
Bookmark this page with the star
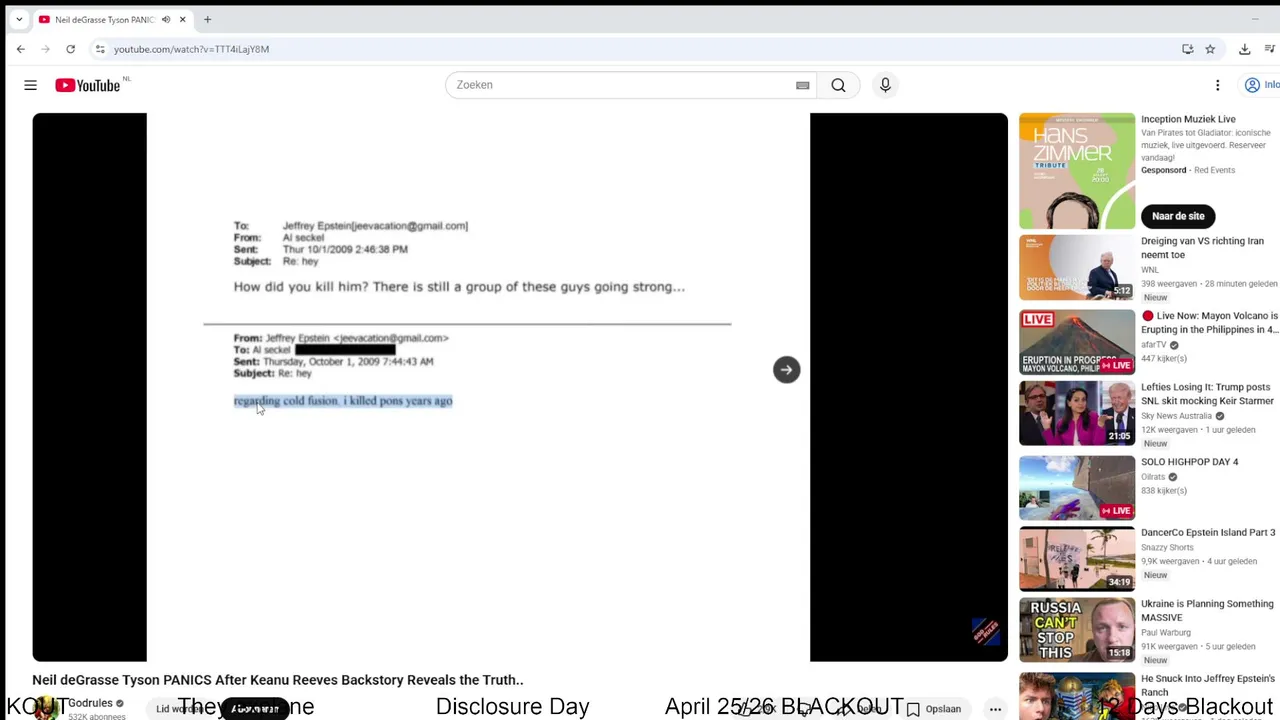tap(1210, 49)
